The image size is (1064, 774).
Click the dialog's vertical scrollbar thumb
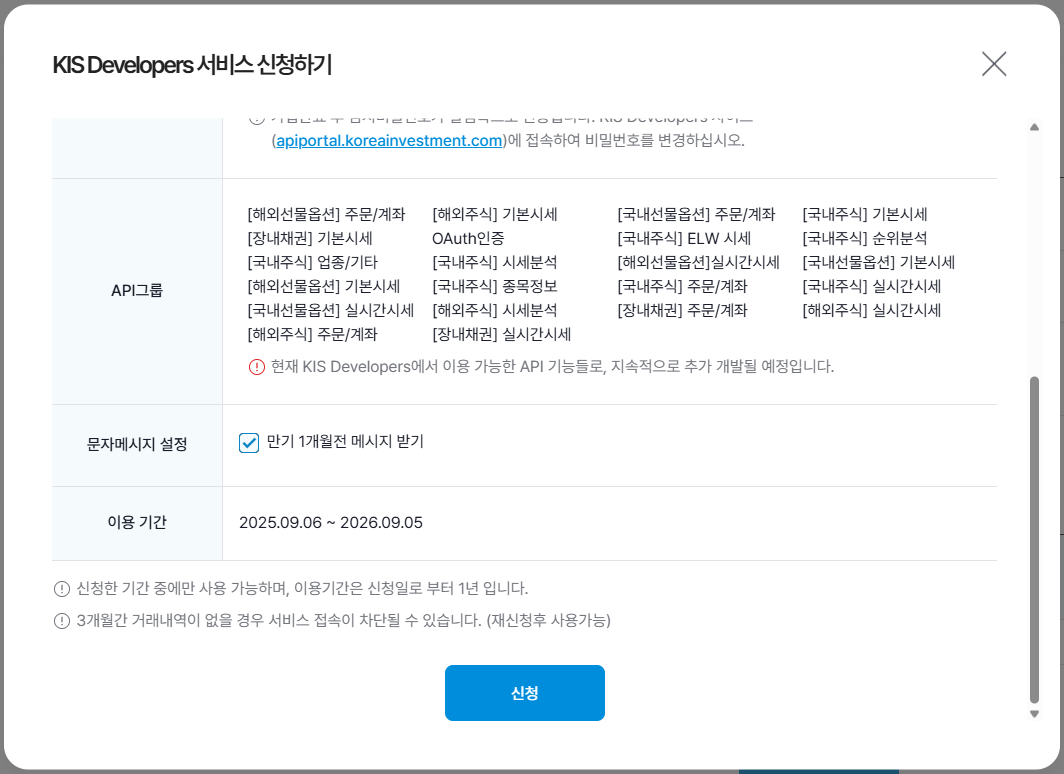pos(1034,540)
